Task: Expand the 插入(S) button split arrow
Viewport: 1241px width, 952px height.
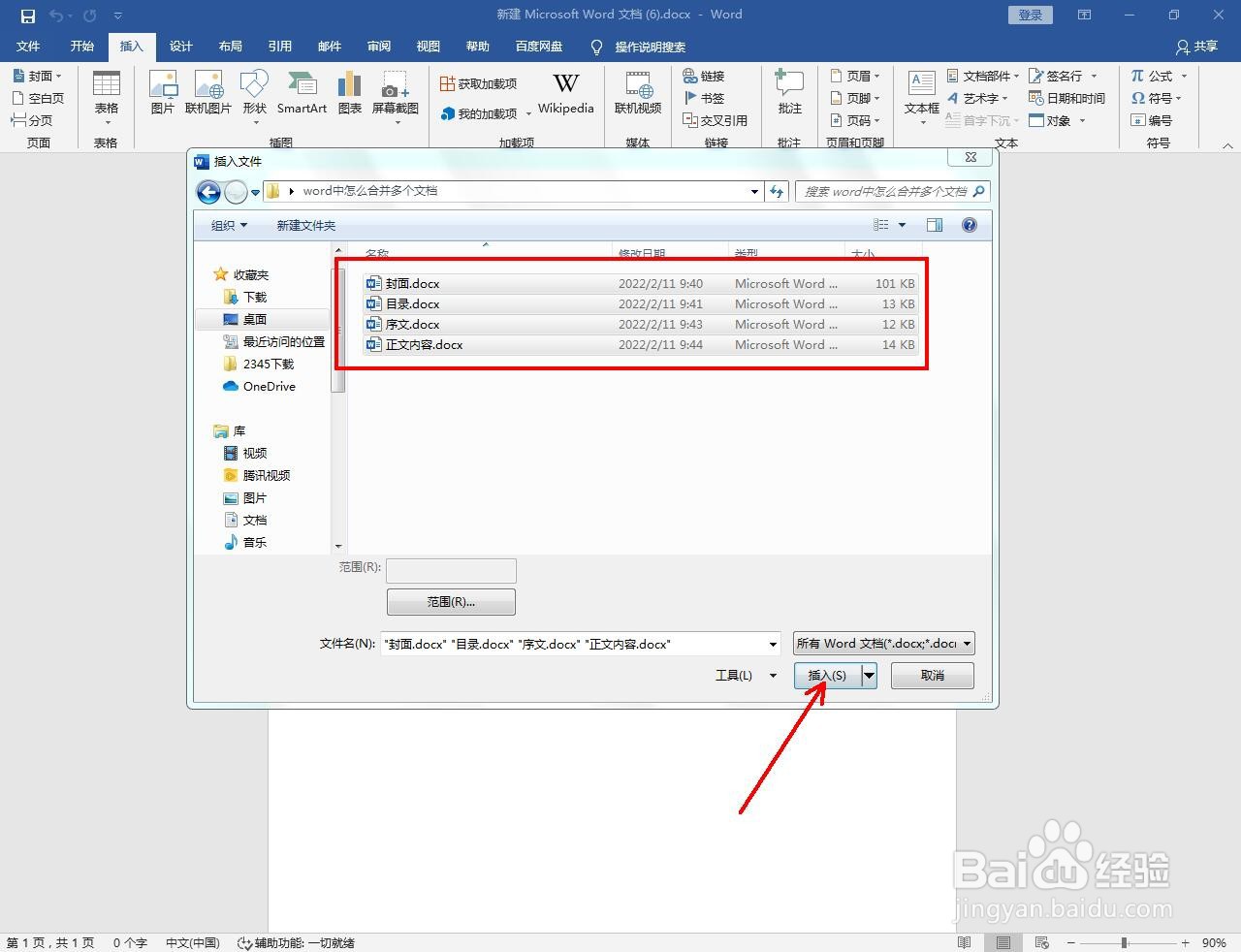Action: pos(870,676)
